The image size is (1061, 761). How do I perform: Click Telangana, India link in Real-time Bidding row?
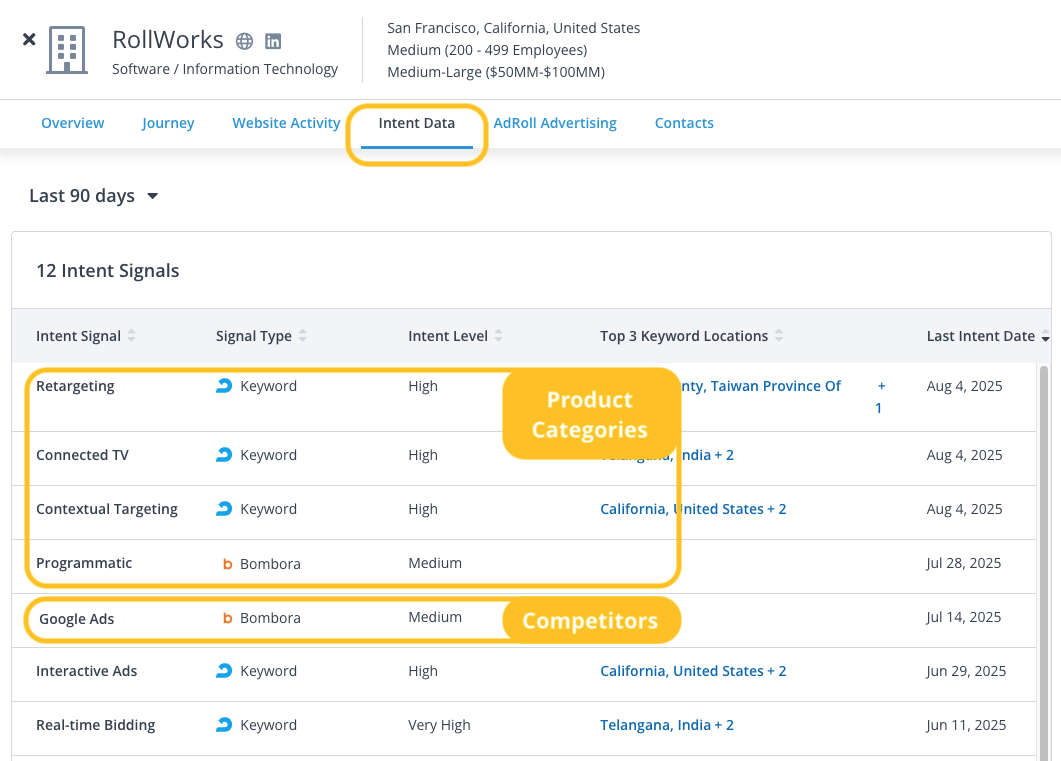coord(666,725)
